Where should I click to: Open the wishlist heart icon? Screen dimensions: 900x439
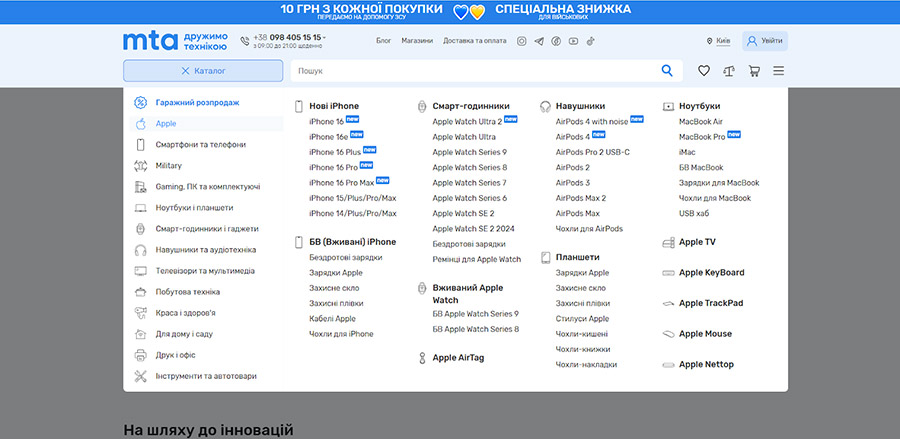coord(704,71)
